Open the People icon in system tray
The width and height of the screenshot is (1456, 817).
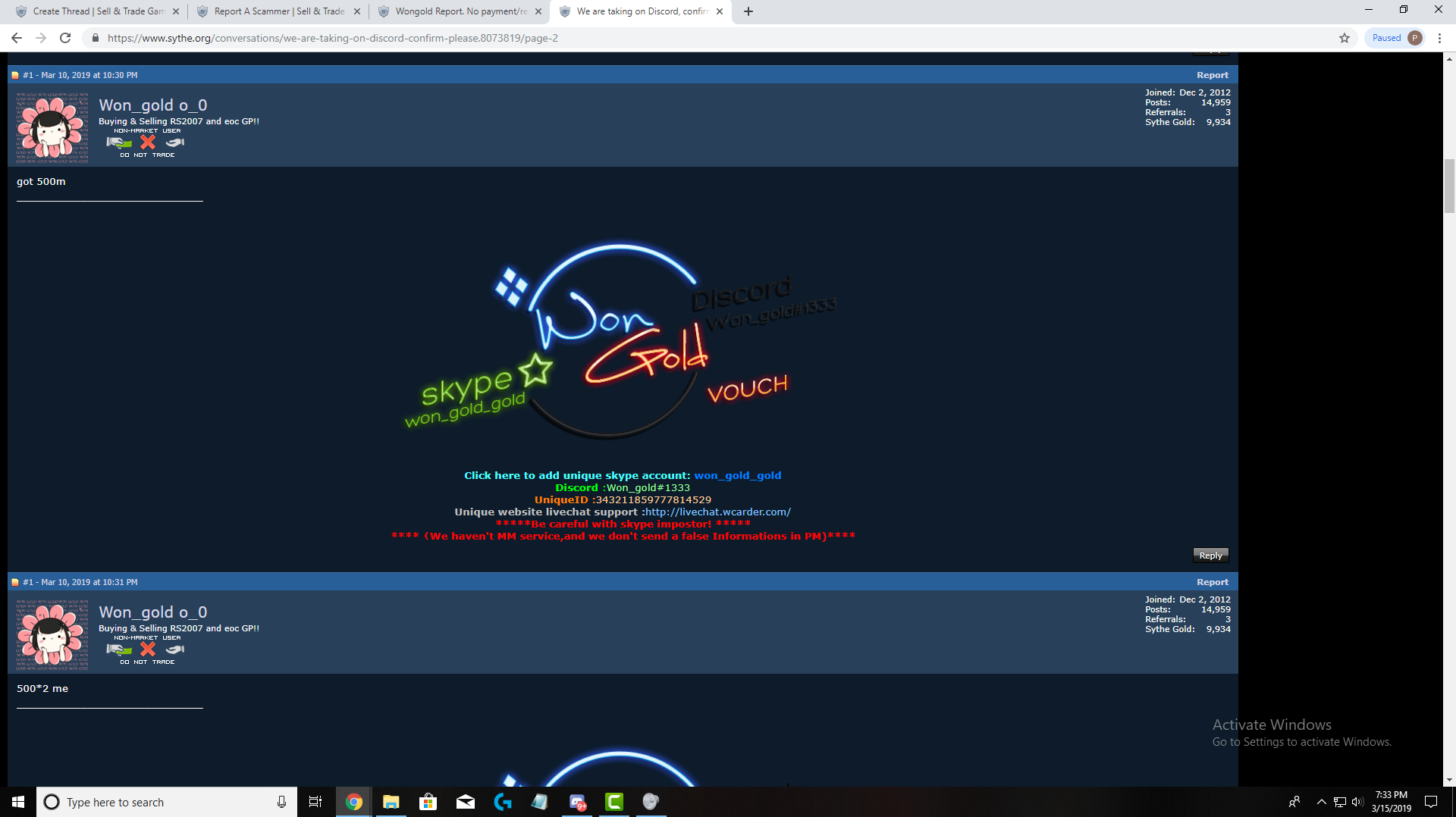tap(1294, 802)
